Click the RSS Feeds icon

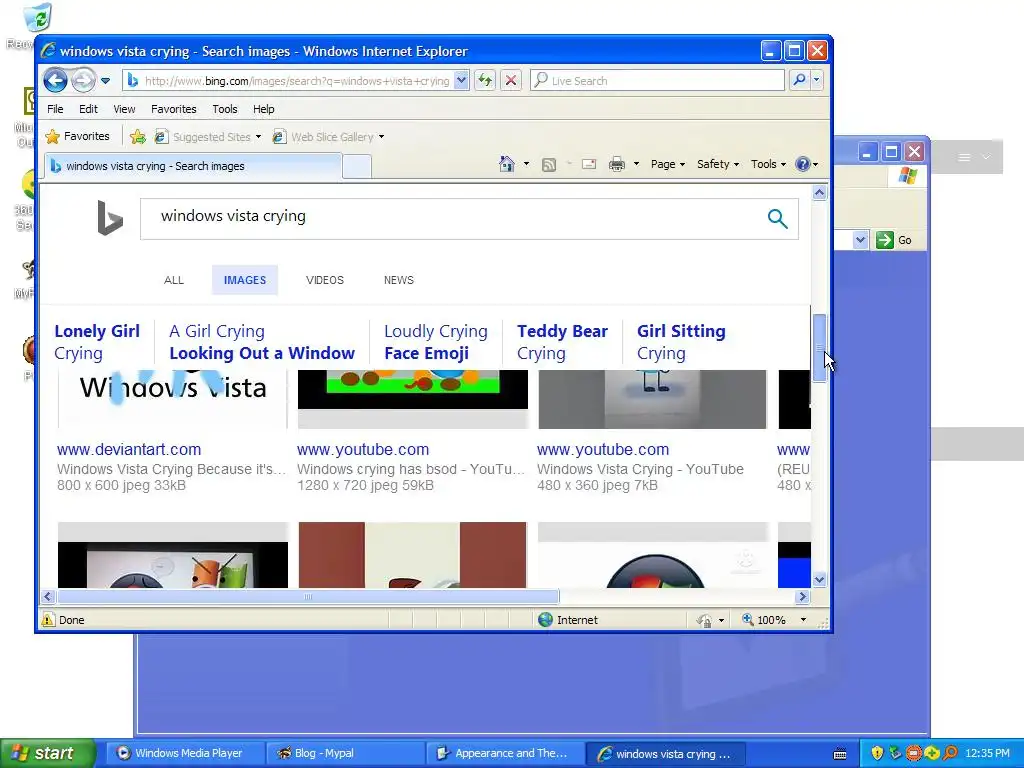[549, 165]
